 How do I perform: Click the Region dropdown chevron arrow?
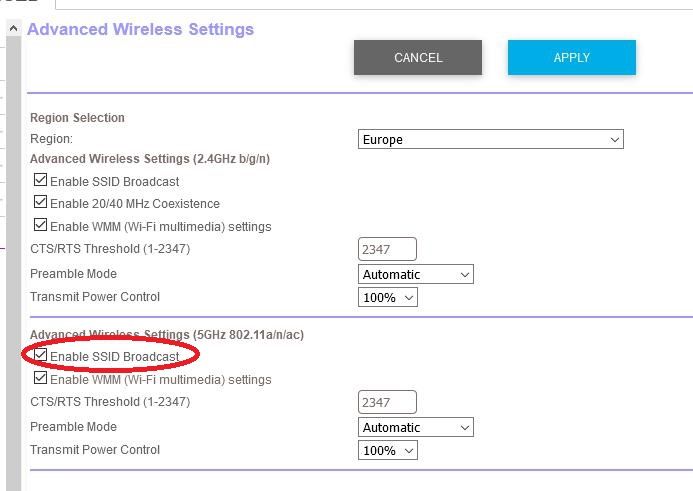point(614,140)
